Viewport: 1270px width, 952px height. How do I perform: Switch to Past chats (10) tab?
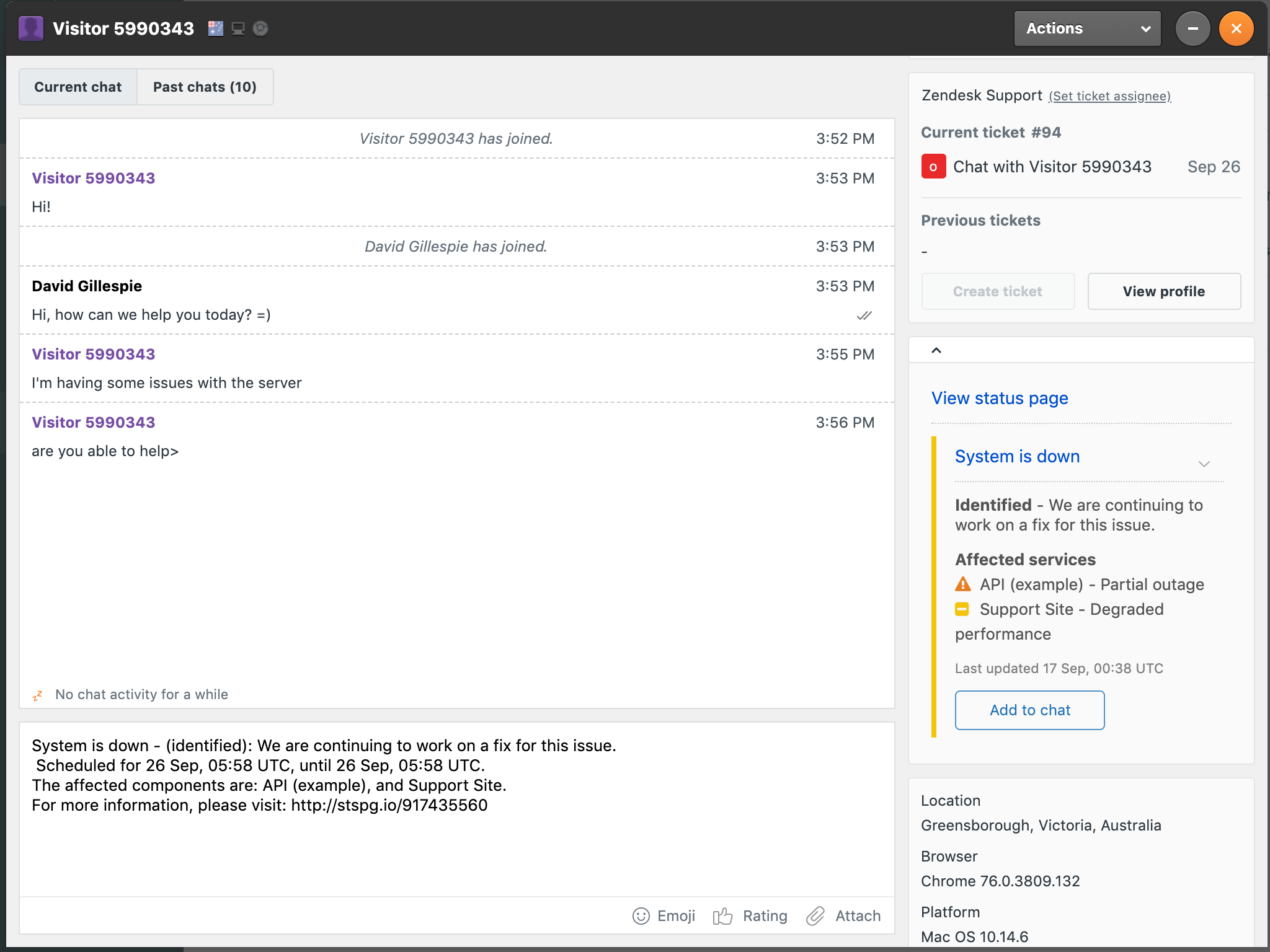(x=205, y=87)
